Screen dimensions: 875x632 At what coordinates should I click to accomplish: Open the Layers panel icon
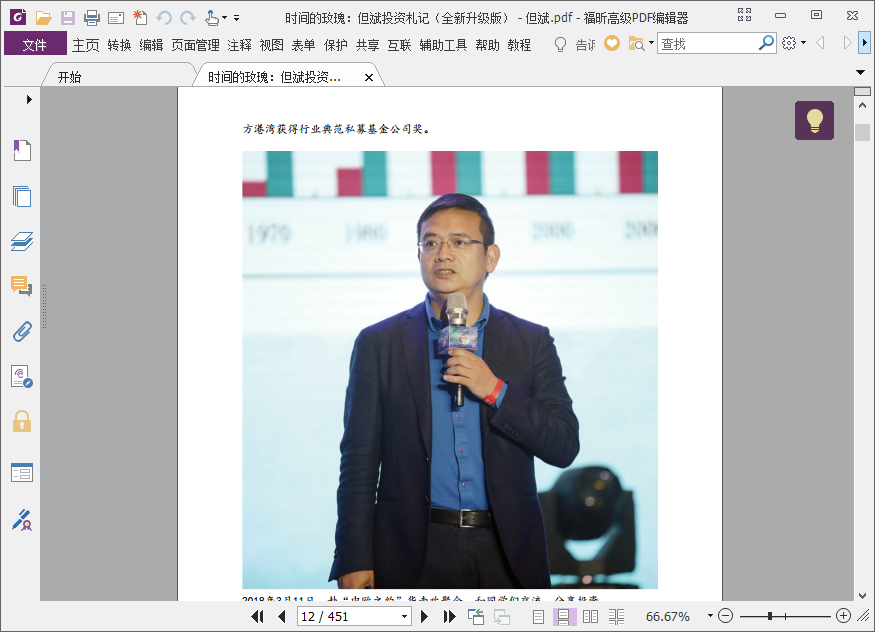(x=22, y=241)
